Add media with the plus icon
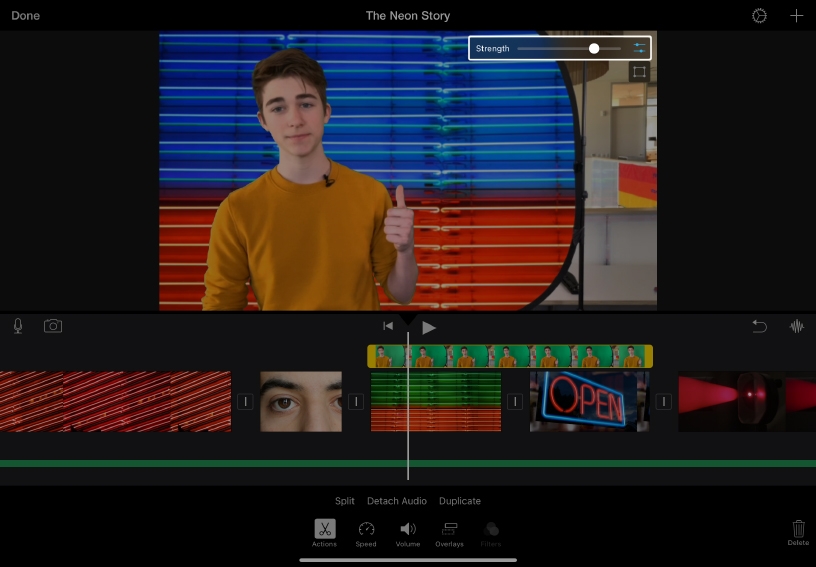Viewport: 816px width, 567px height. [796, 16]
